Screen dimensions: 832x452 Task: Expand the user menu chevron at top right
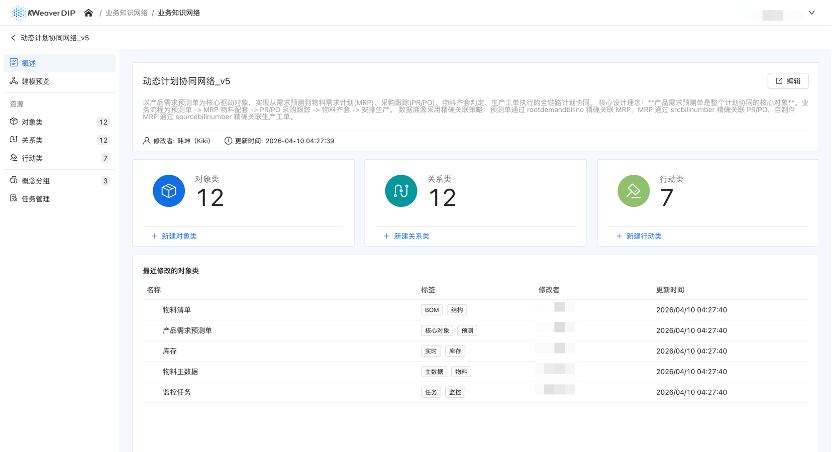coord(811,13)
